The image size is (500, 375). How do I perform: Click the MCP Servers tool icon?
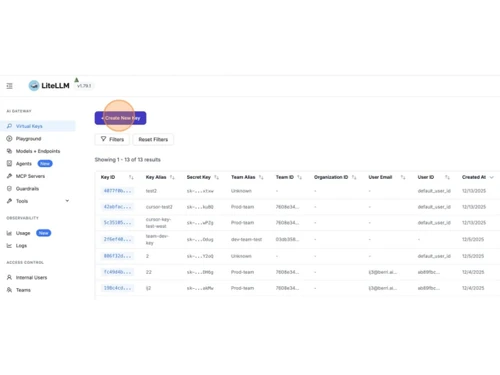click(x=9, y=176)
